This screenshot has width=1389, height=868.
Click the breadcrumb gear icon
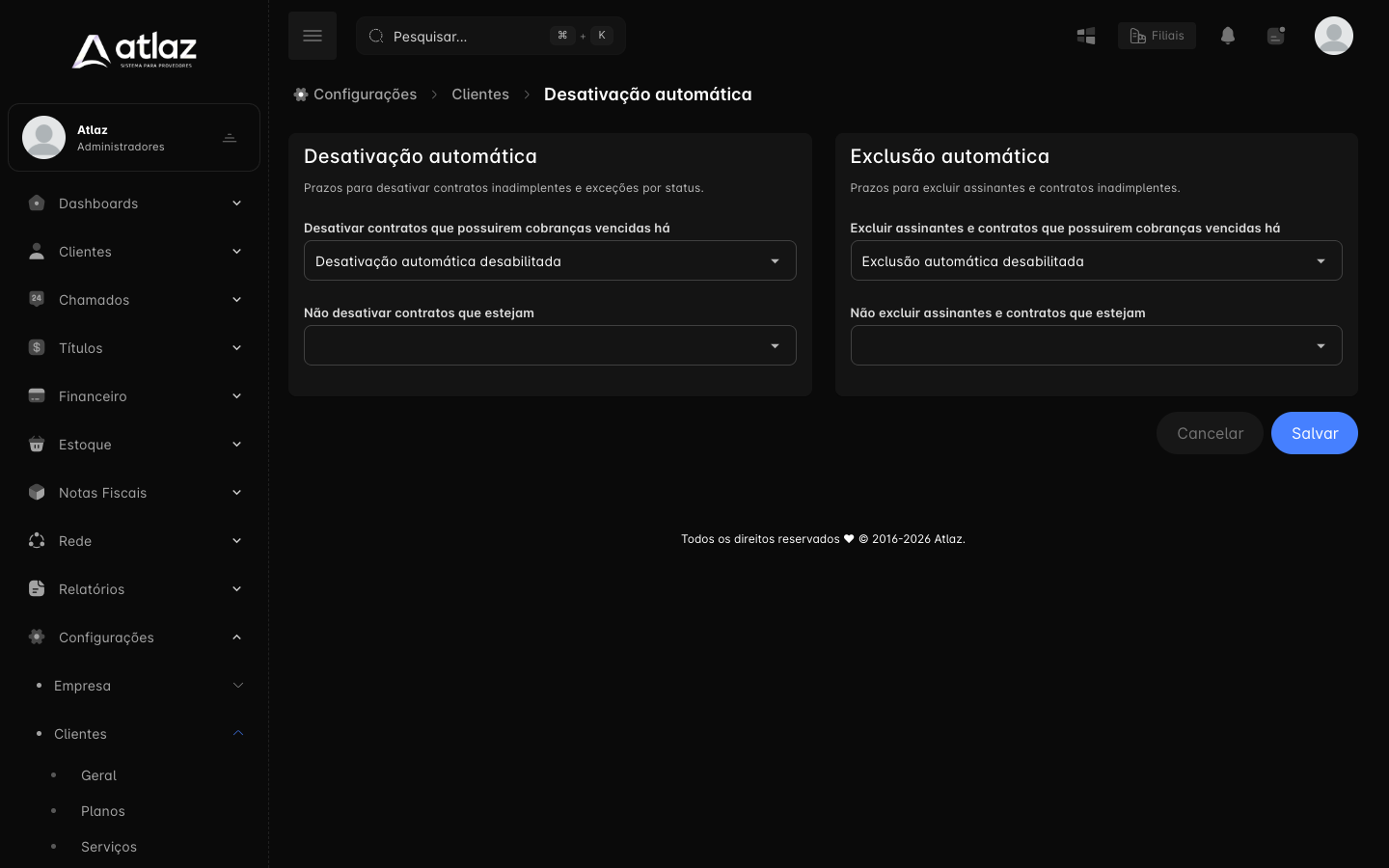pyautogui.click(x=301, y=95)
